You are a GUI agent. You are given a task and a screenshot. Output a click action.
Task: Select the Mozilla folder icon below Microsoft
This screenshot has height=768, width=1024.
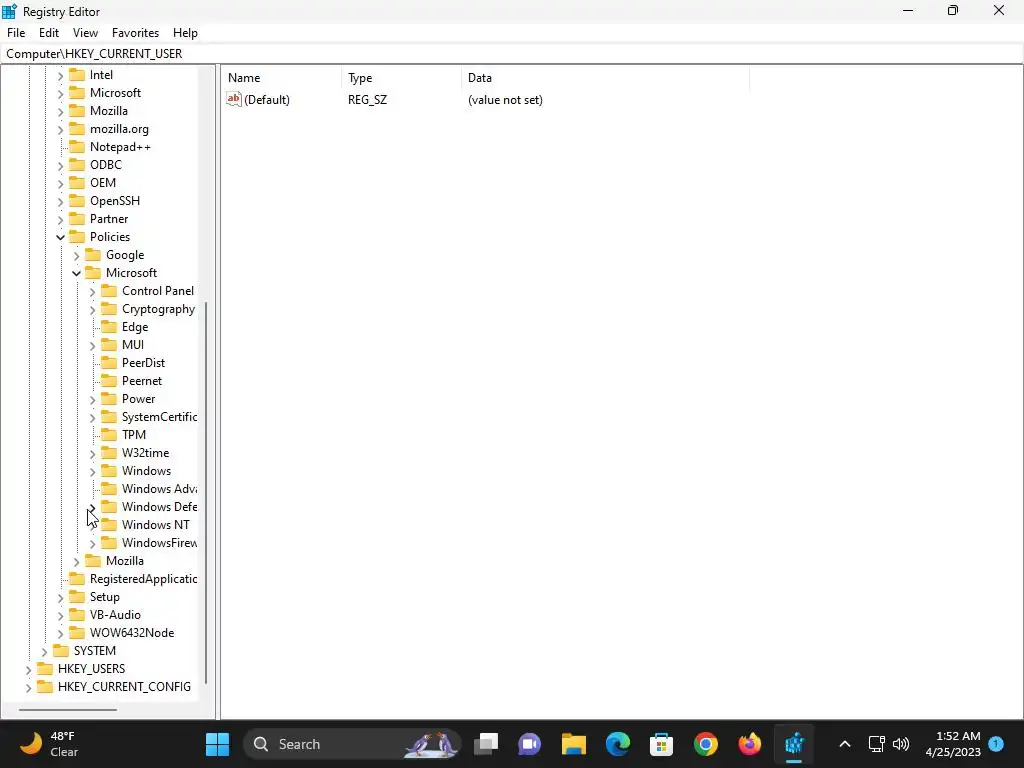77,111
